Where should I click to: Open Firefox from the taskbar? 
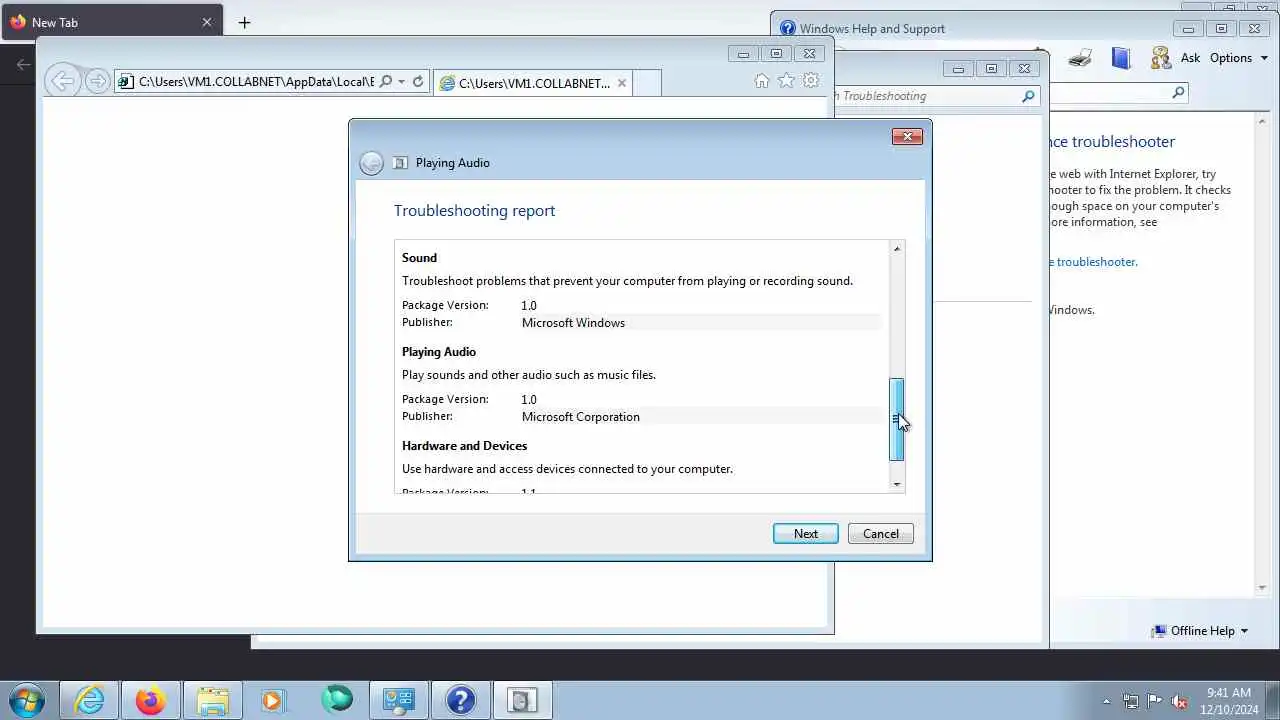pyautogui.click(x=151, y=700)
